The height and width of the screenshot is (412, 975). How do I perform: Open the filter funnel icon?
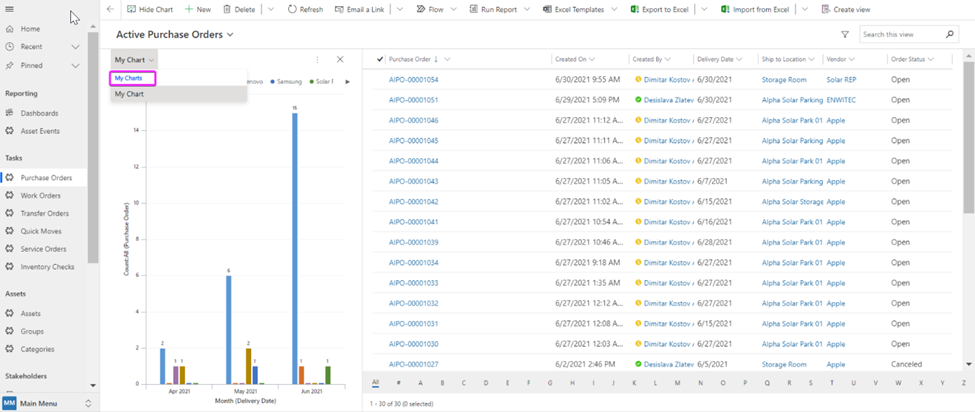(x=845, y=34)
